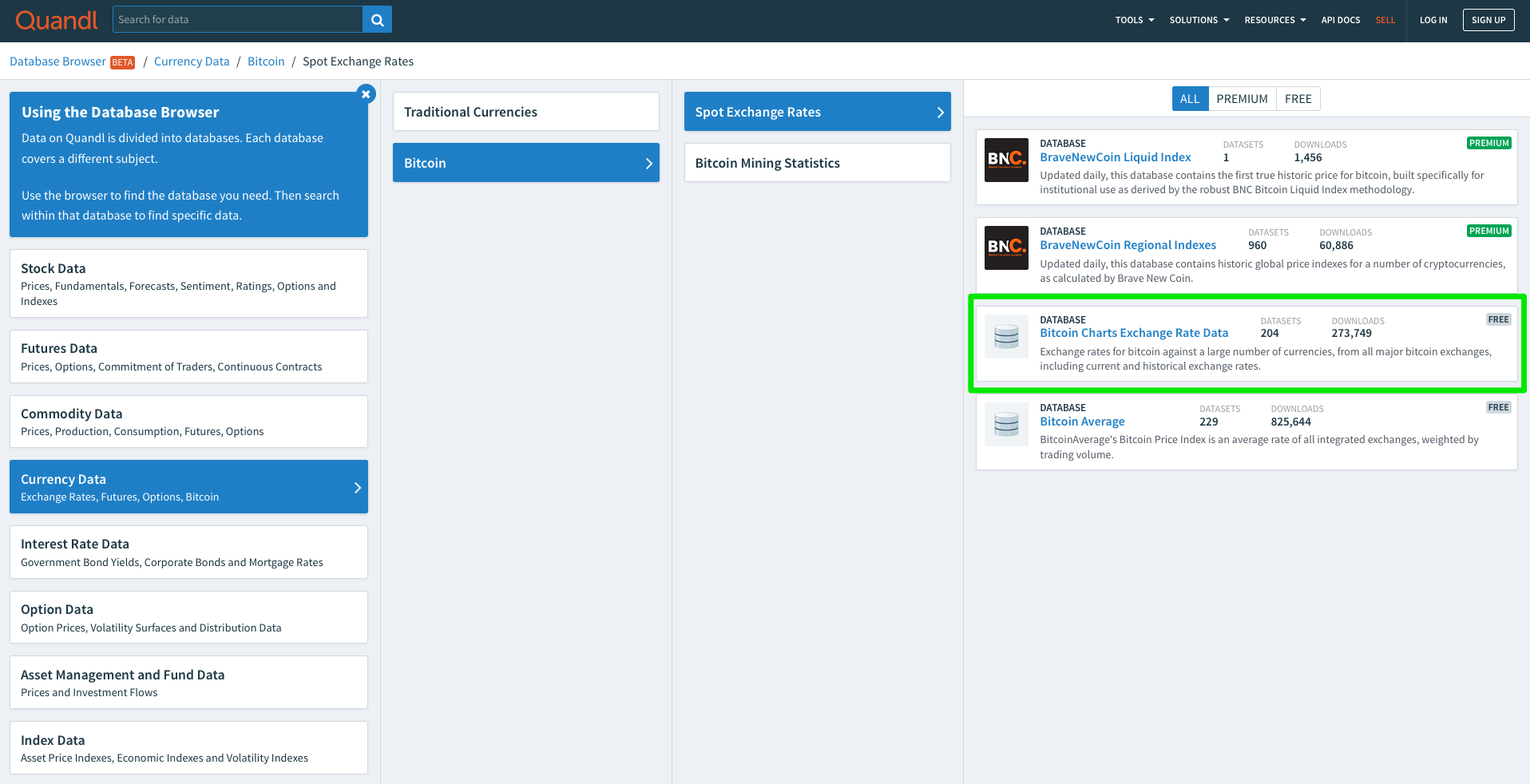
Task: Select the Premium filter tab
Action: click(1242, 99)
